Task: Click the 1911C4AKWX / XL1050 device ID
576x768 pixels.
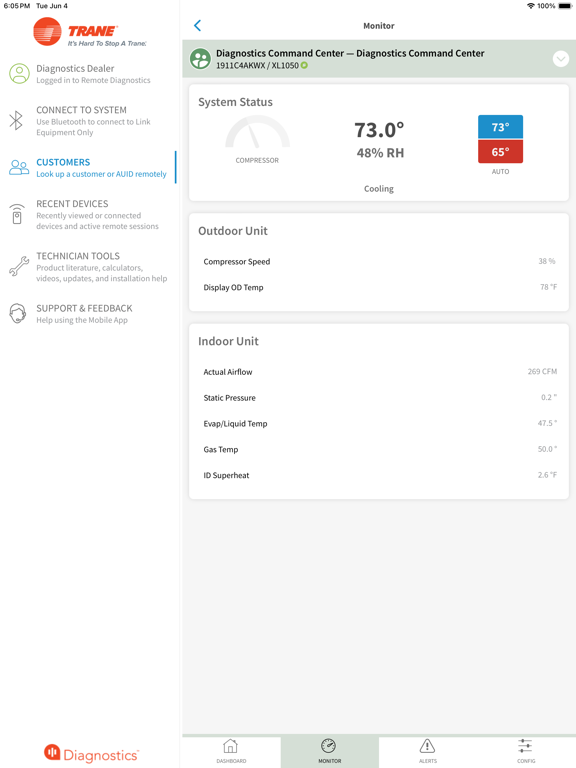Action: [x=257, y=66]
